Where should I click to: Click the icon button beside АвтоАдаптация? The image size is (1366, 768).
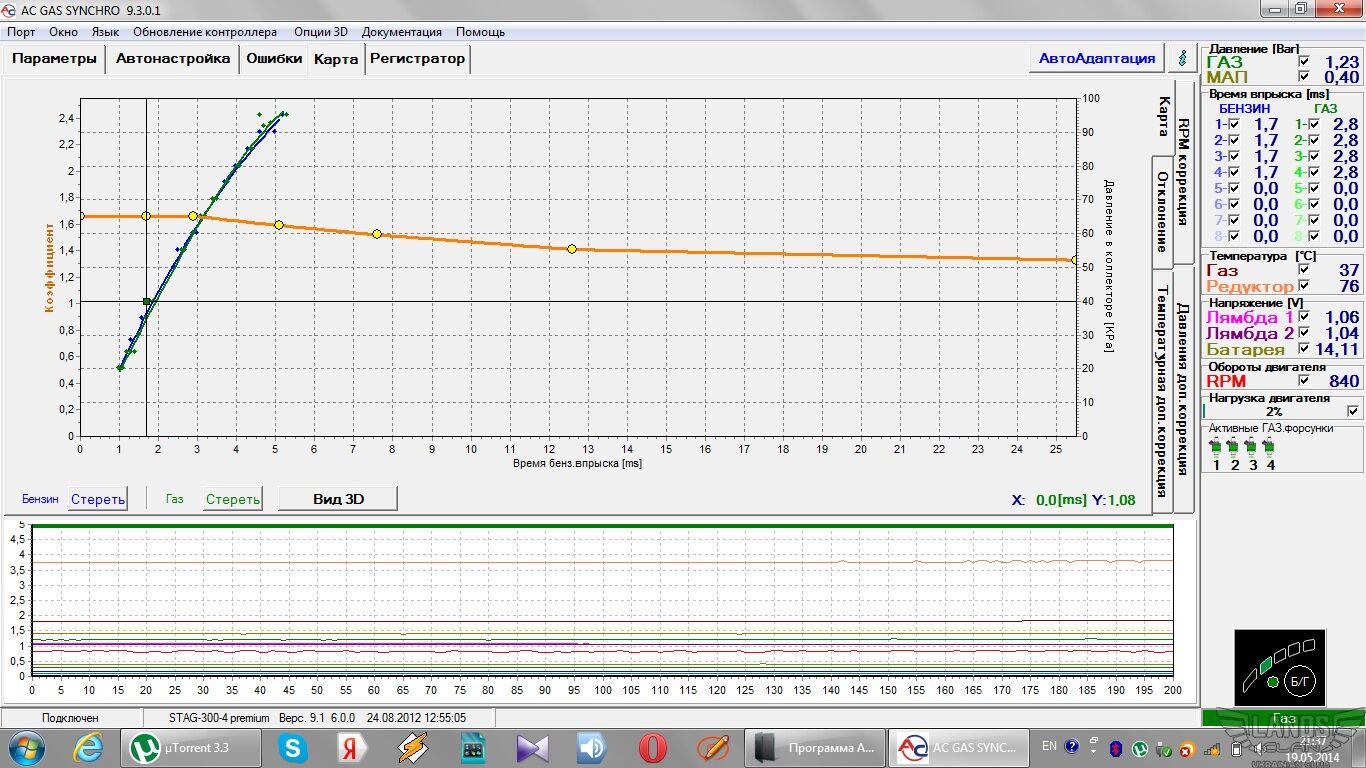coord(1184,58)
